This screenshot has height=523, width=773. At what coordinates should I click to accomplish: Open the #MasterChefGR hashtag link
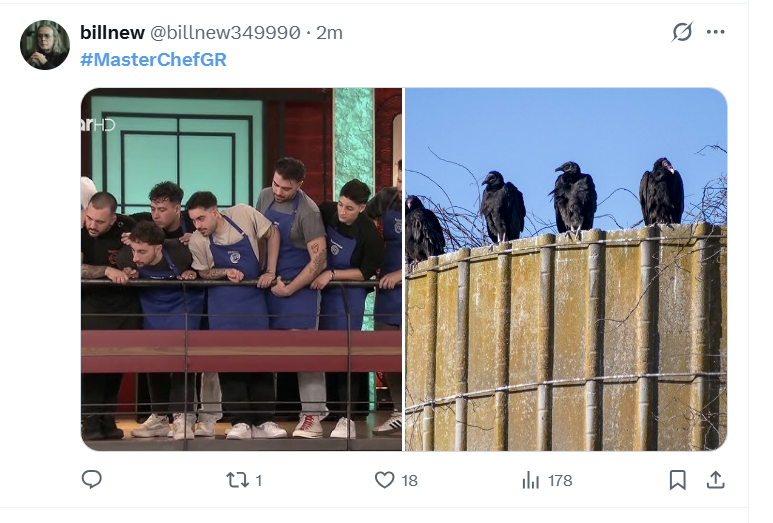click(x=153, y=60)
